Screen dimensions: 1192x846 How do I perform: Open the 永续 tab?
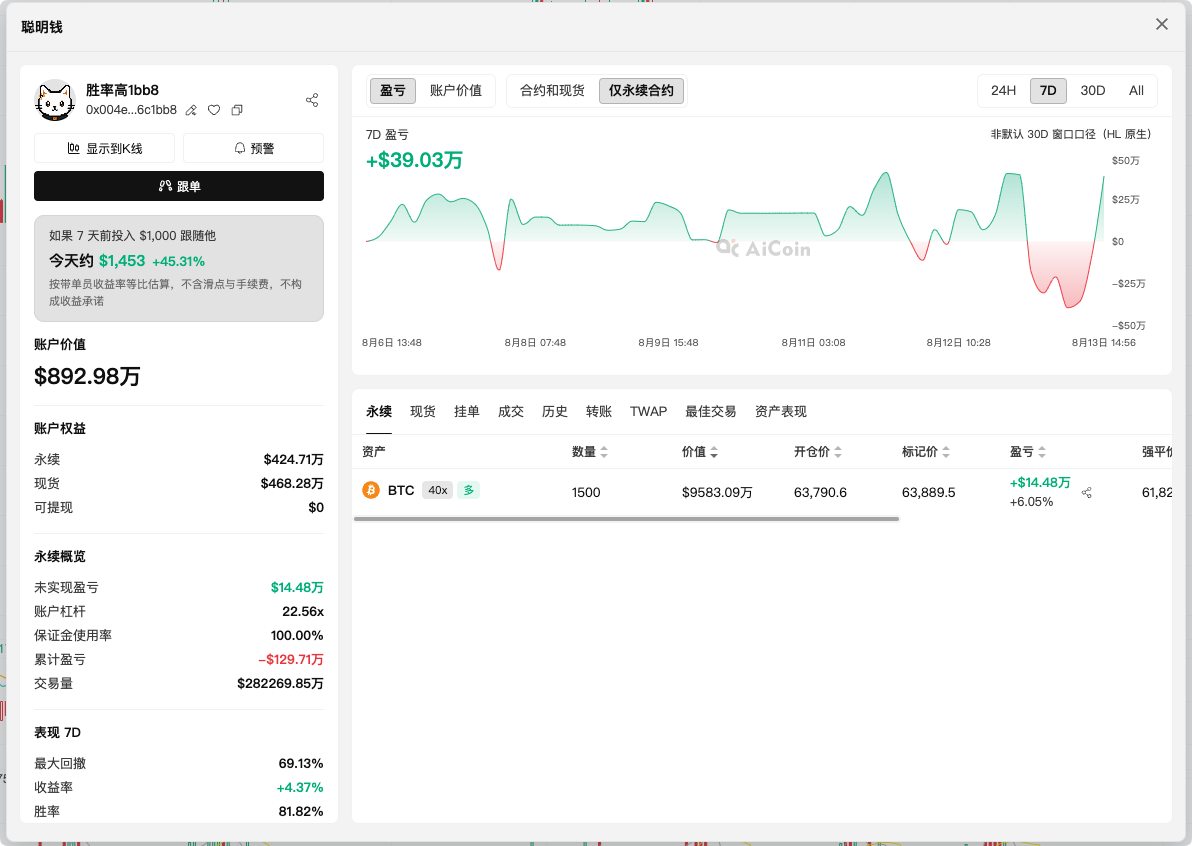click(379, 411)
